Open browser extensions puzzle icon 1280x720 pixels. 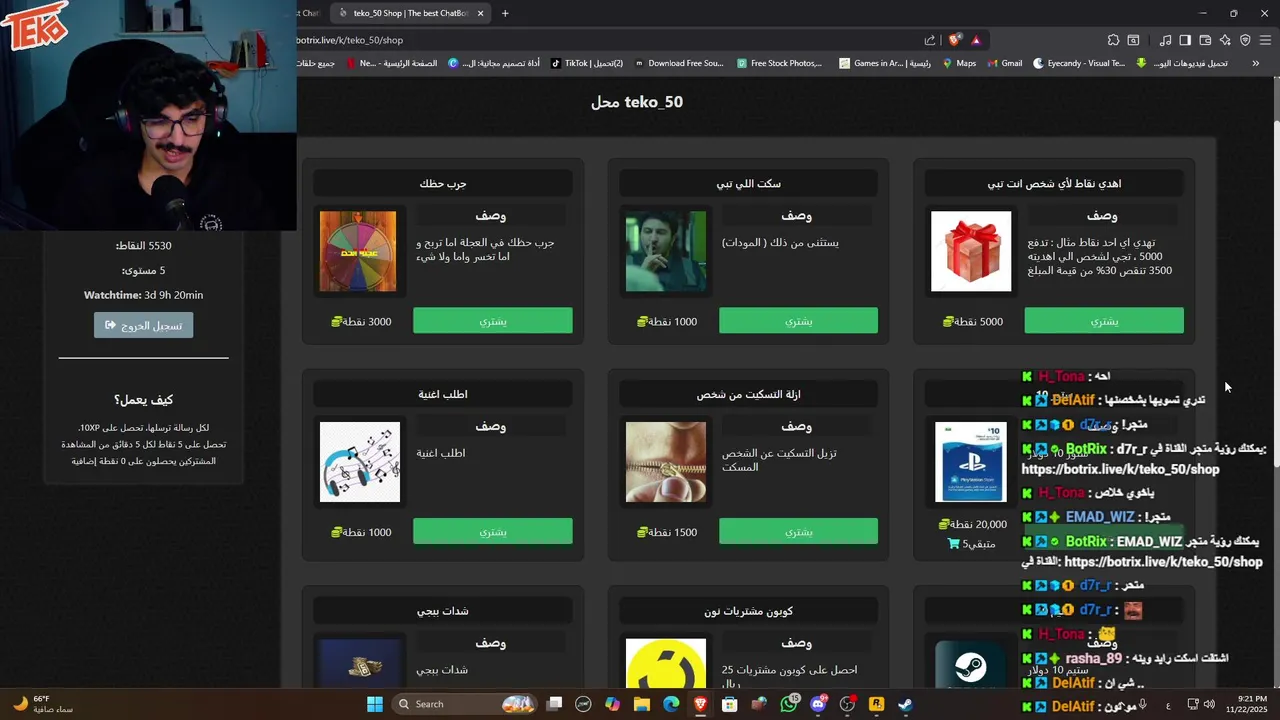tap(1113, 40)
